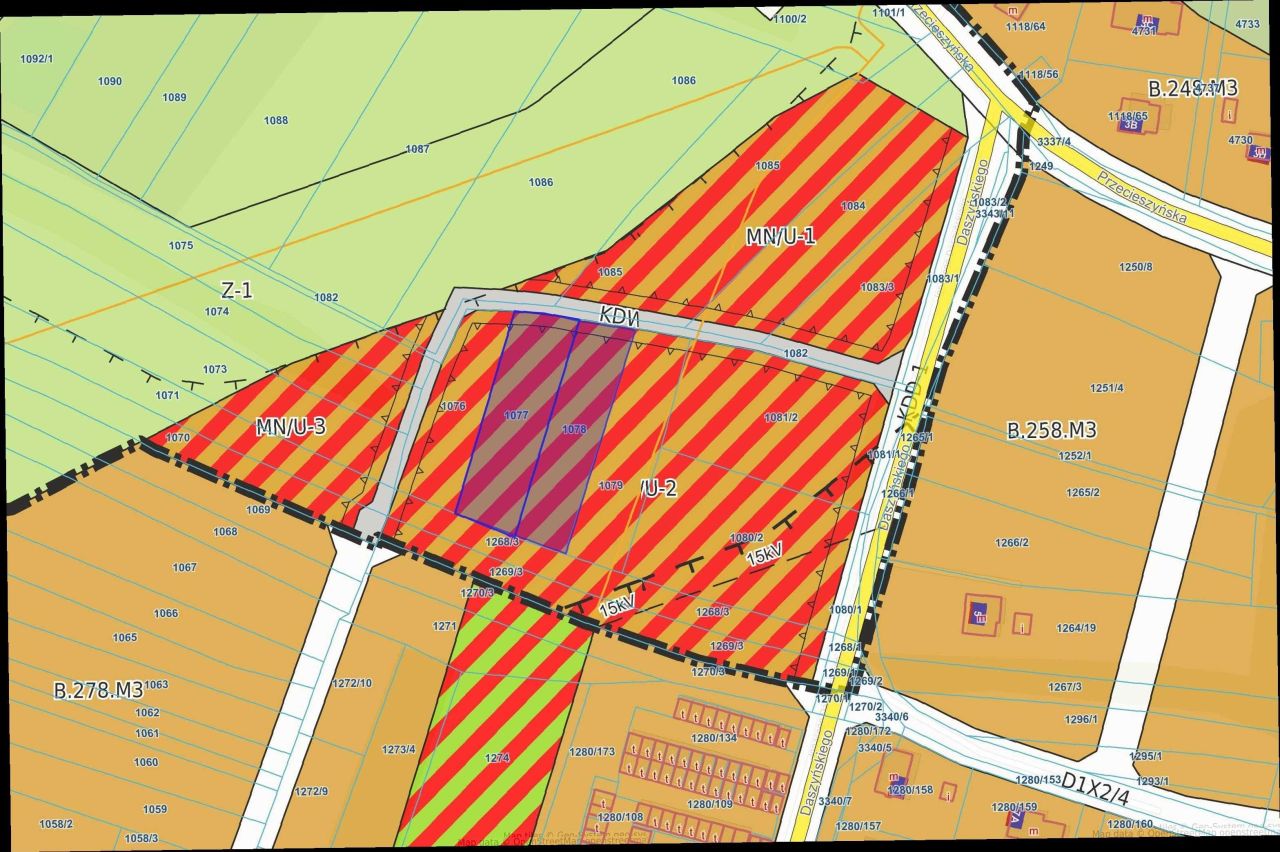This screenshot has height=852, width=1280.
Task: Click parcel 1080/2
Action: coord(747,538)
